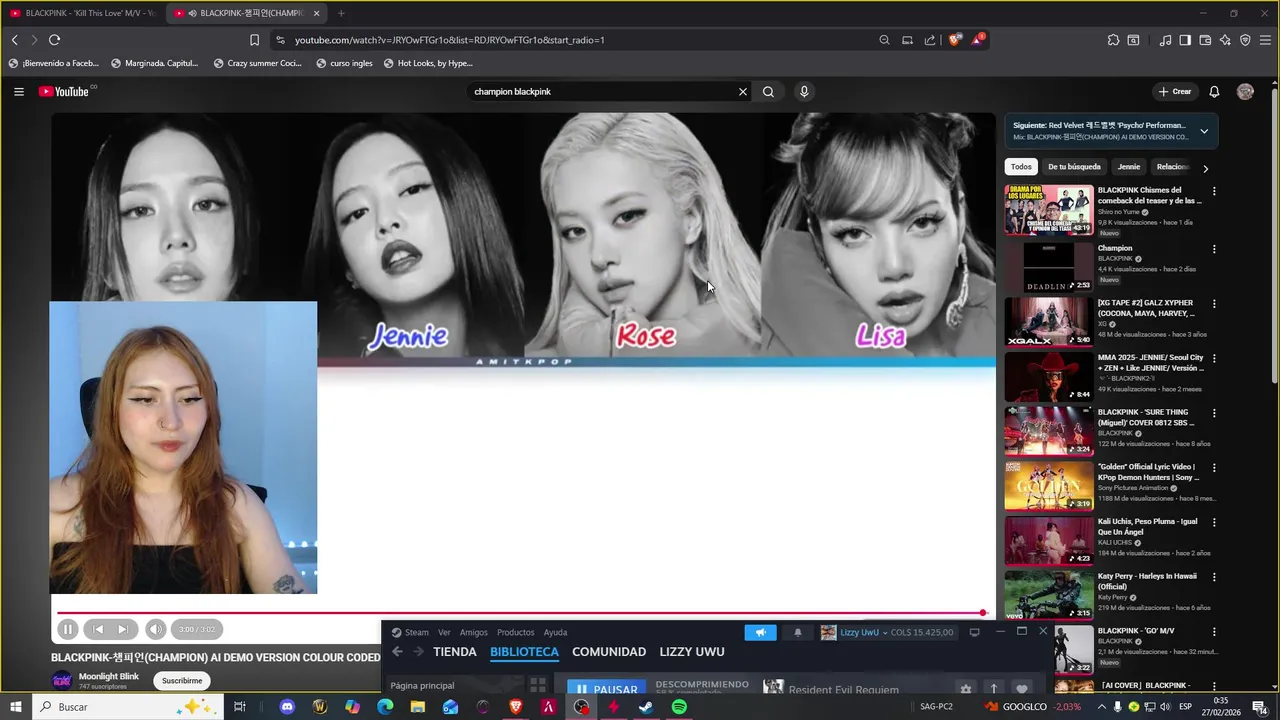Go to TIENDA in the Steam window
Image resolution: width=1280 pixels, height=720 pixels.
point(455,651)
